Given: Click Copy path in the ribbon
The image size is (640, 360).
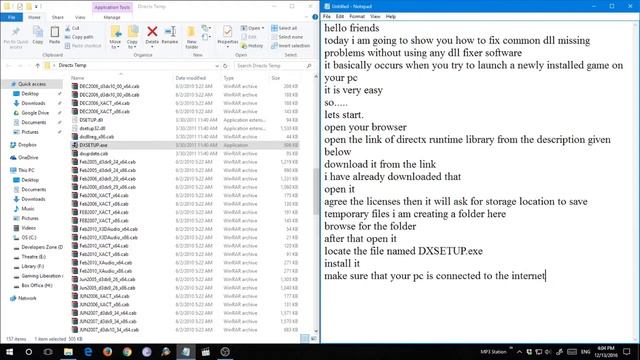Looking at the screenshot, I should (79, 37).
